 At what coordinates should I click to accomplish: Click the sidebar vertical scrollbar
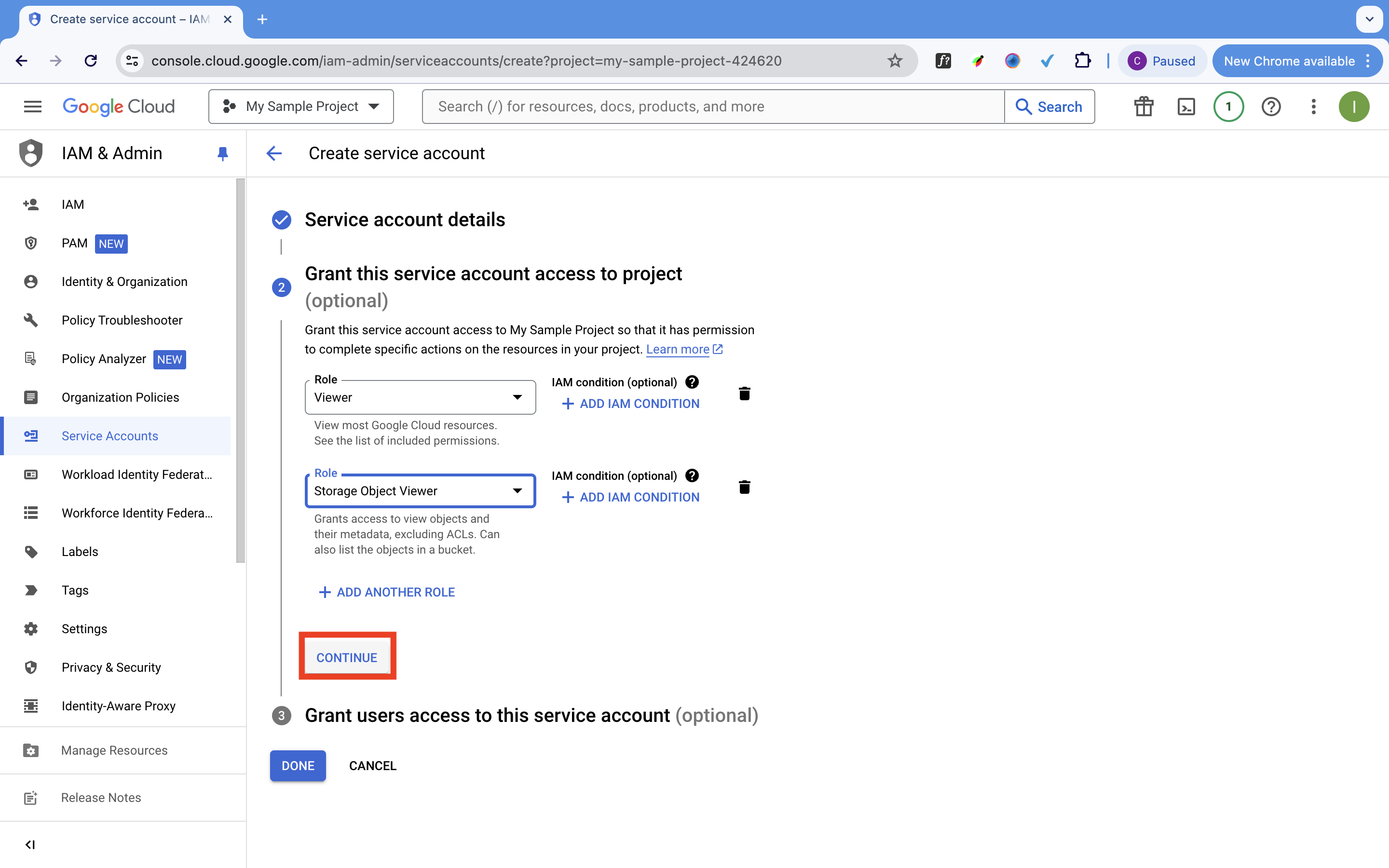pos(241,370)
